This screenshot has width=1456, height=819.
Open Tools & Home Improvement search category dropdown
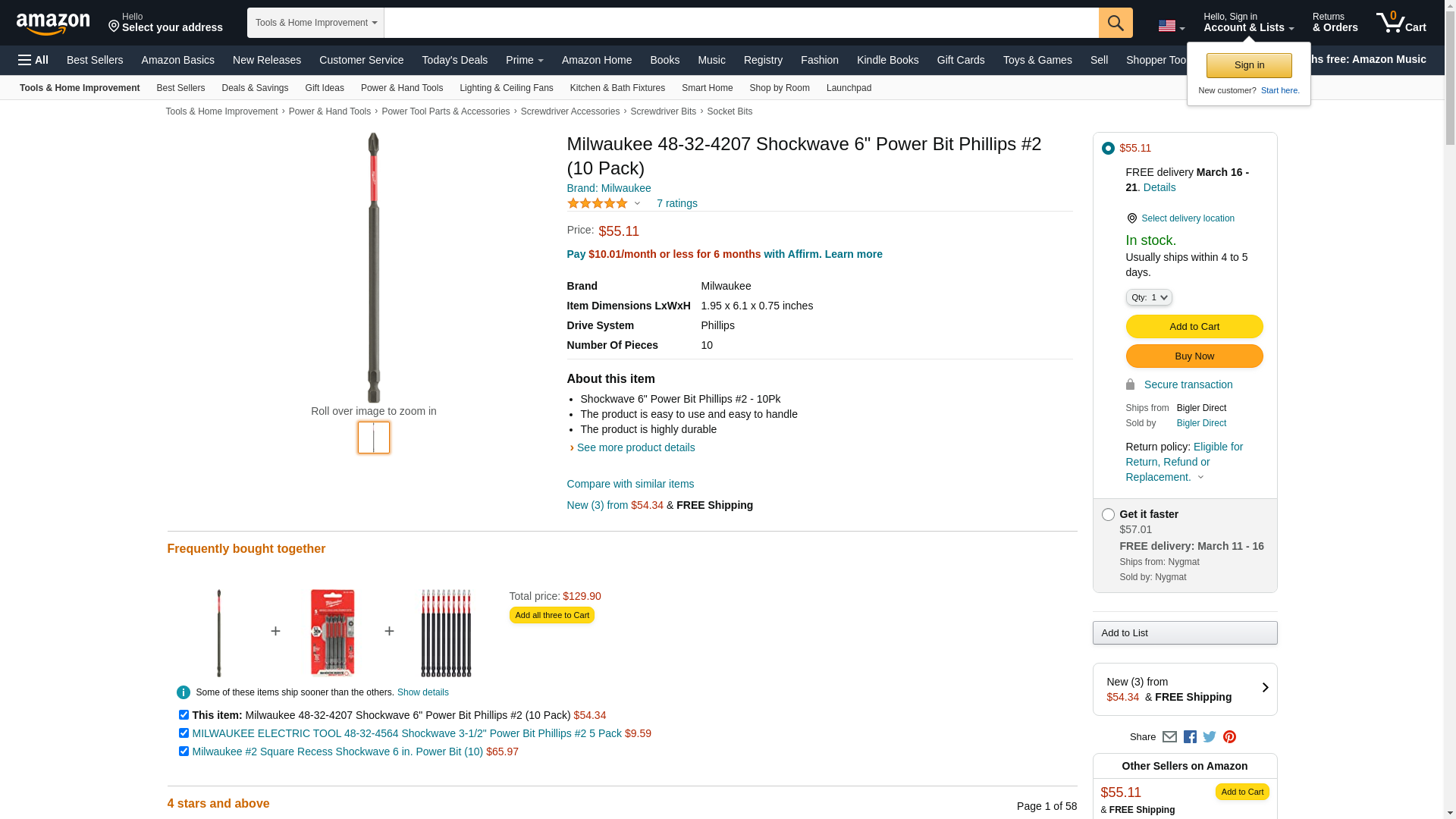coord(315,23)
